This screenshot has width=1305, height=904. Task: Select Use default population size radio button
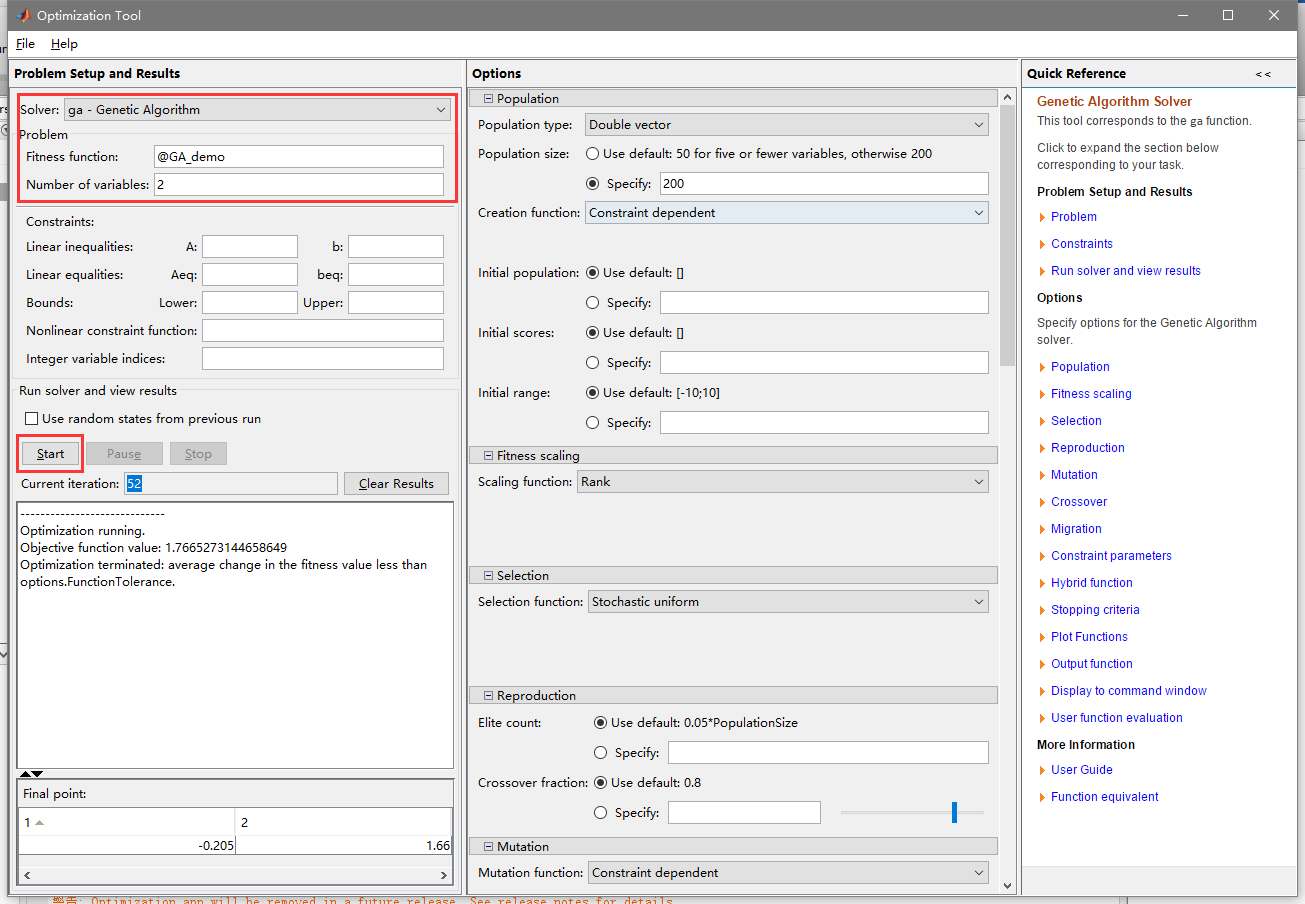[x=593, y=154]
